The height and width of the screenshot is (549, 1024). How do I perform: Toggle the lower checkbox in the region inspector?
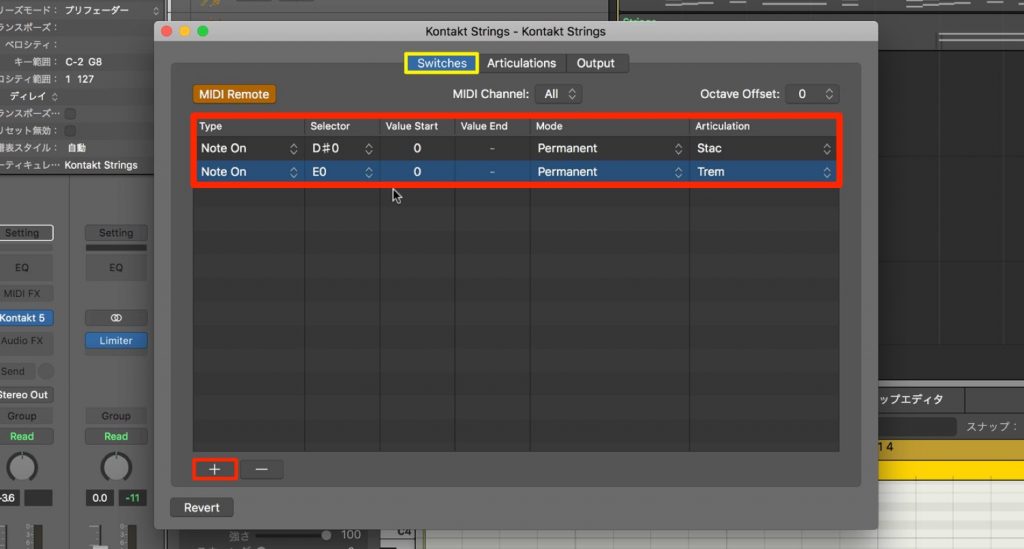pyautogui.click(x=70, y=131)
